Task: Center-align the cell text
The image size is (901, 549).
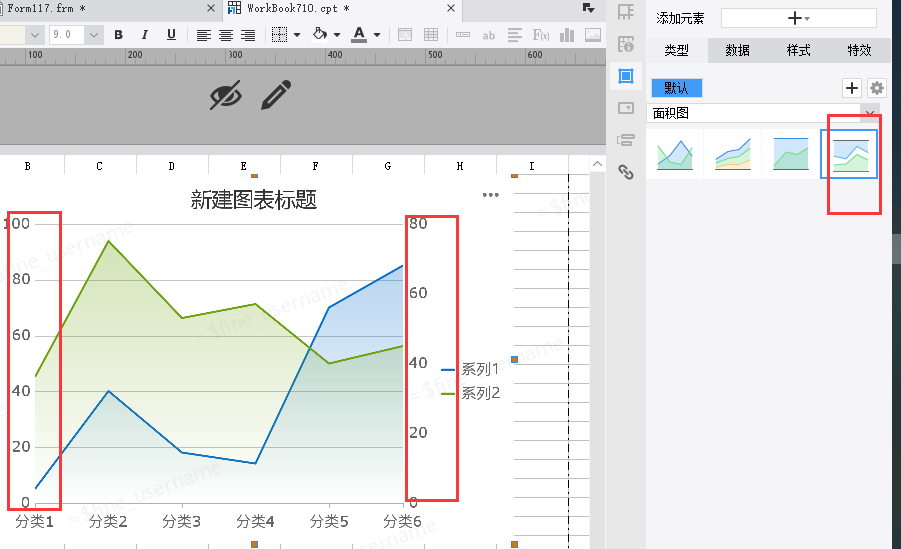Action: coord(226,35)
